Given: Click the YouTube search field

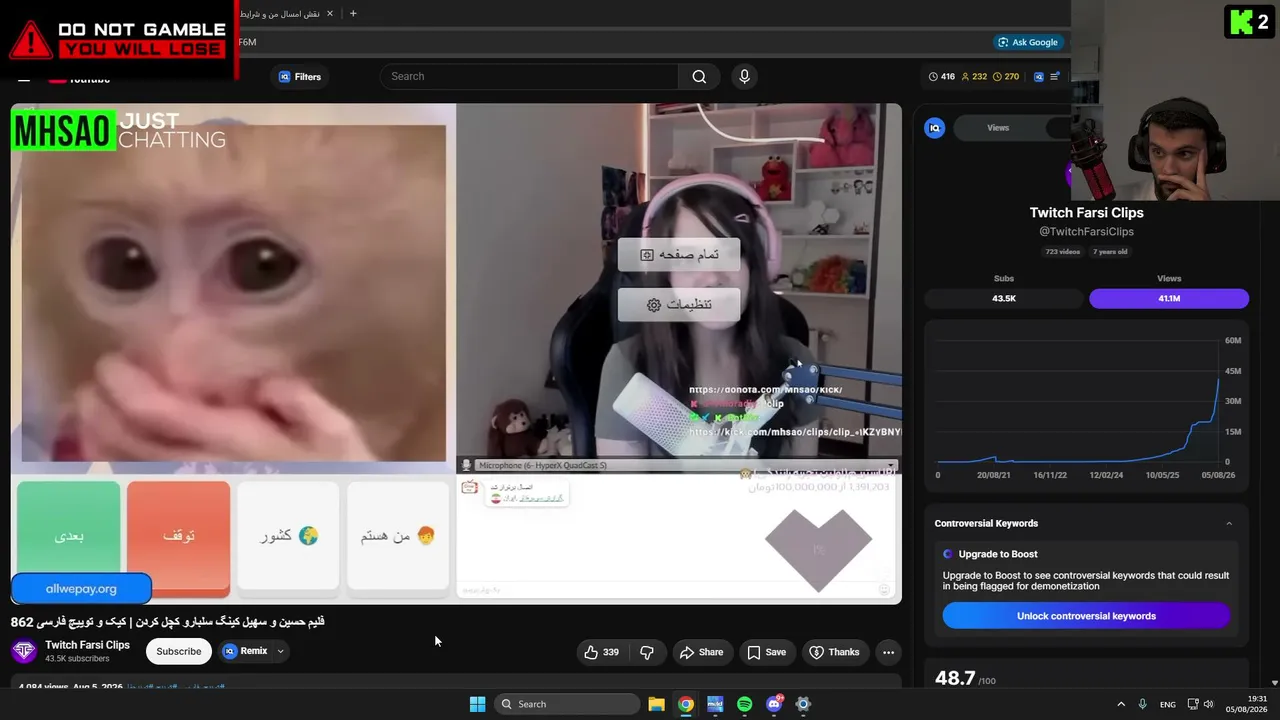Looking at the screenshot, I should (x=529, y=77).
